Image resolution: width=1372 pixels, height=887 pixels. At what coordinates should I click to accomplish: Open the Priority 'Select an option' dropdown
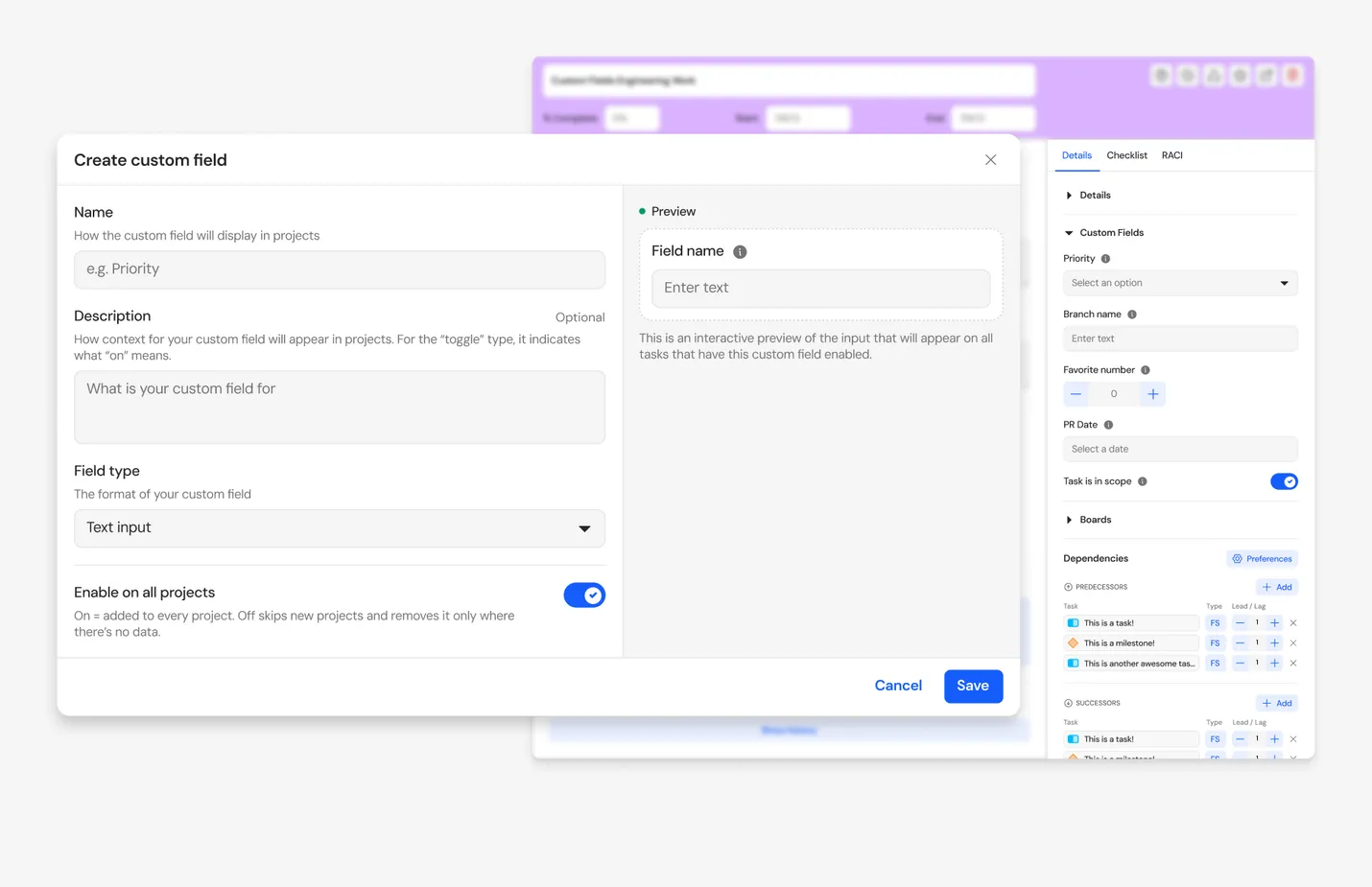pos(1180,283)
